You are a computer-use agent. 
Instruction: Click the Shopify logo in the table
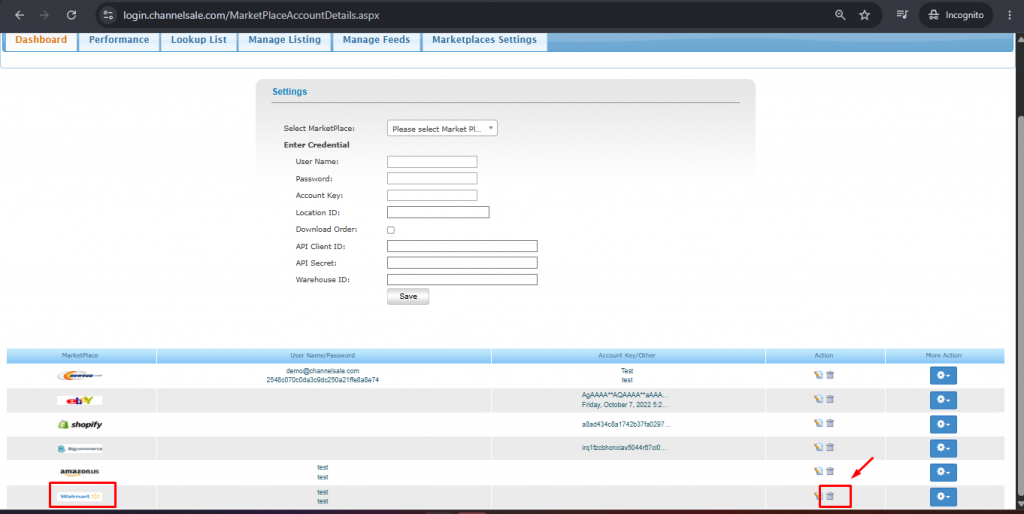coord(80,425)
